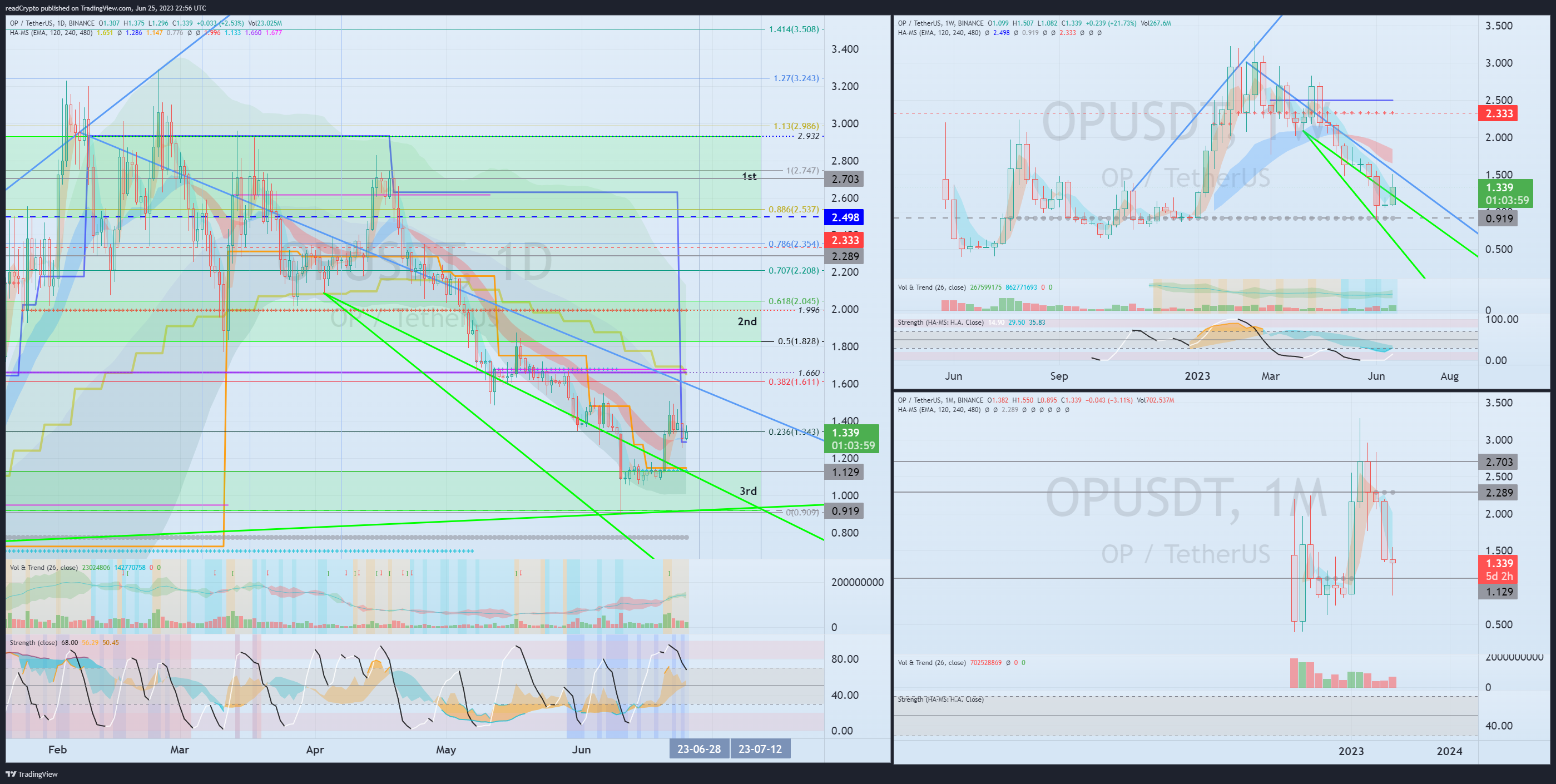
Task: Select the Strength (HA-MS: H.A. Close) legend in 1W chart
Action: pyautogui.click(x=940, y=322)
